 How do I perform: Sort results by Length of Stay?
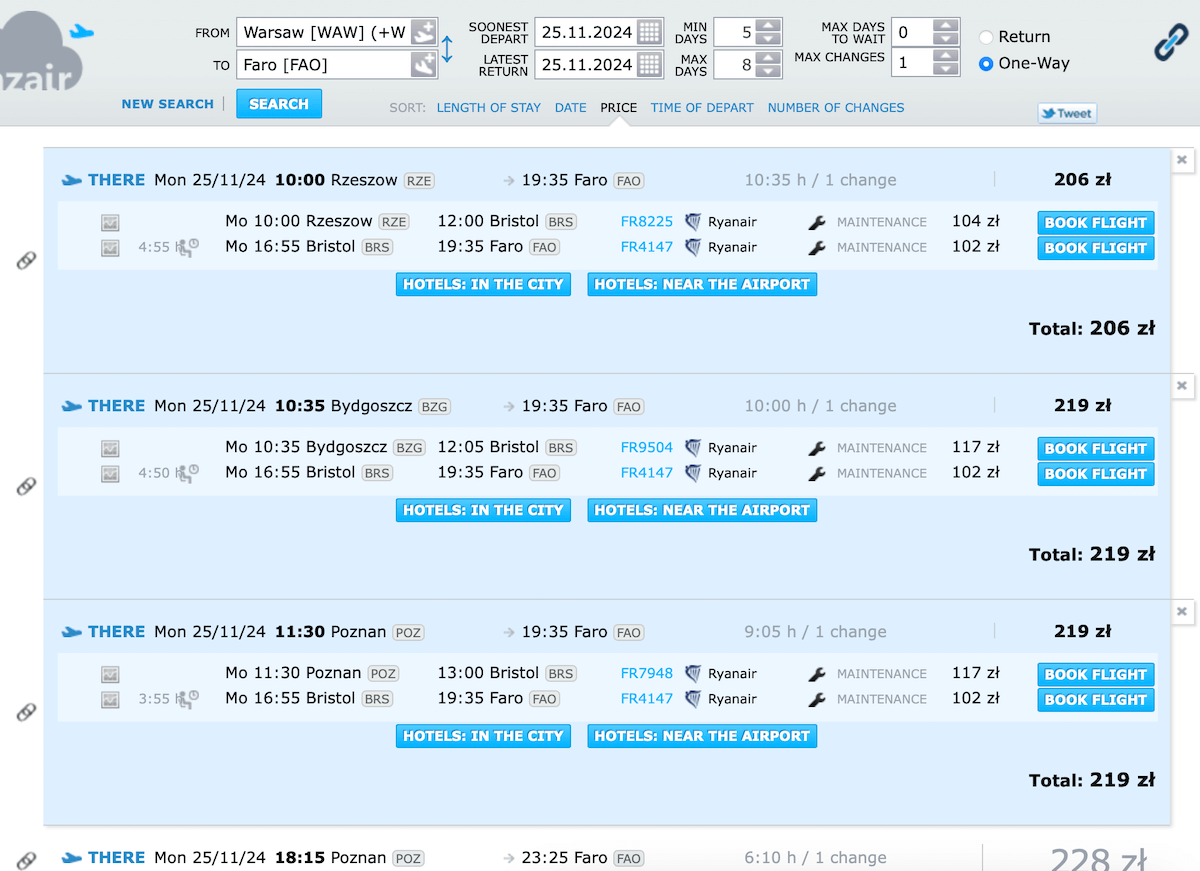tap(488, 108)
